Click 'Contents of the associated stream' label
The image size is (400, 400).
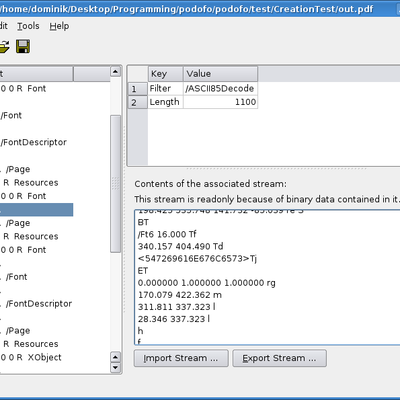[210, 184]
